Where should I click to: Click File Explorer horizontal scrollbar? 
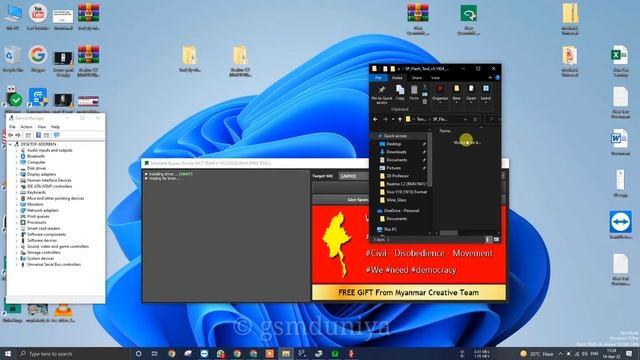(x=449, y=233)
